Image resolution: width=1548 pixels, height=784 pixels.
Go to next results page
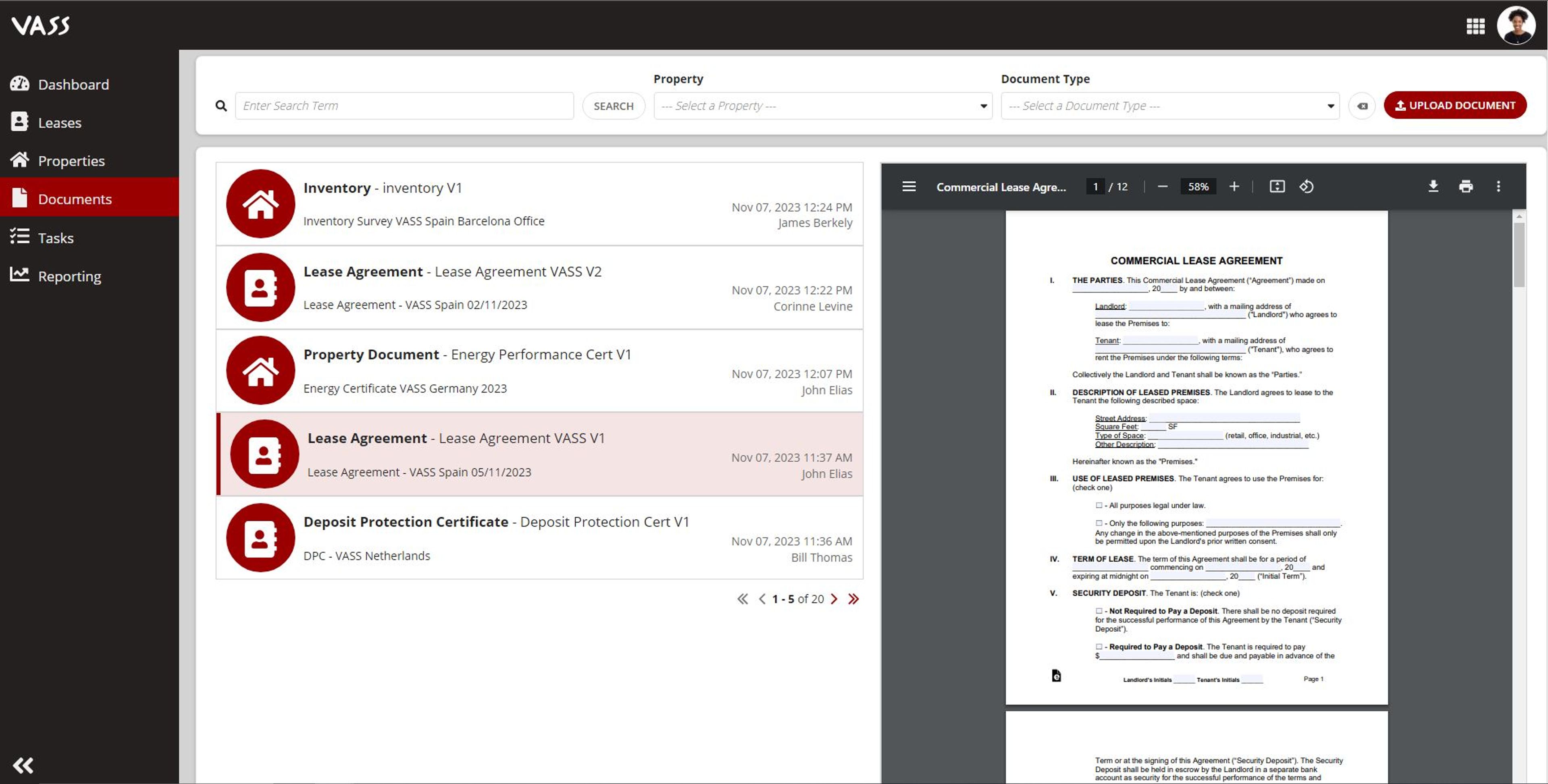click(x=834, y=599)
